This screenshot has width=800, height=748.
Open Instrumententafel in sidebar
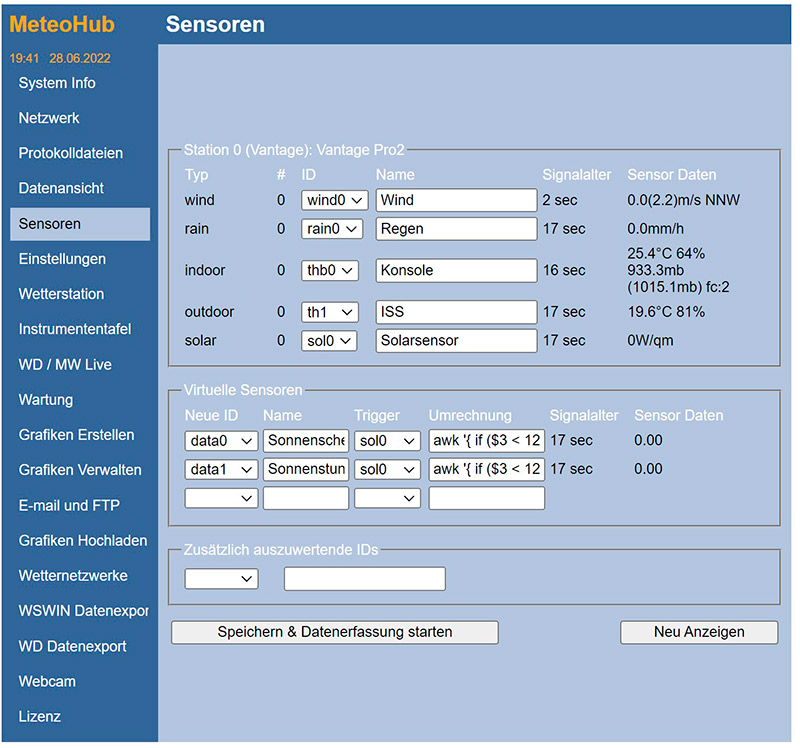pos(74,330)
